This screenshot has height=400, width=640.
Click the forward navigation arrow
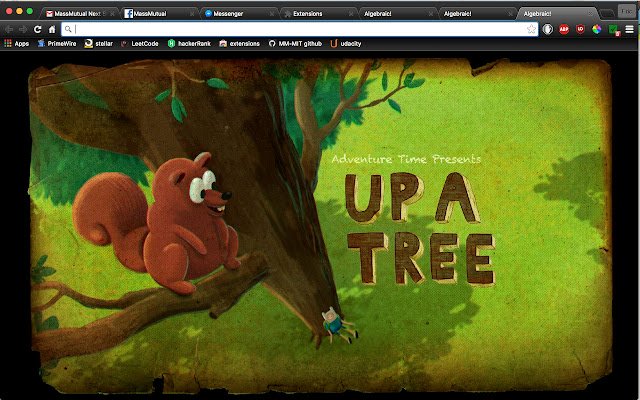pos(23,29)
